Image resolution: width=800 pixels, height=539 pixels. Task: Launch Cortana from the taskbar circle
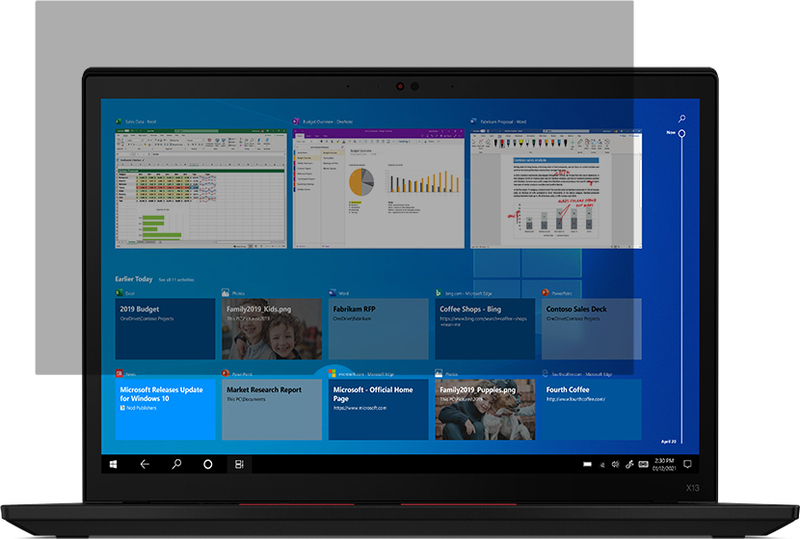208,464
